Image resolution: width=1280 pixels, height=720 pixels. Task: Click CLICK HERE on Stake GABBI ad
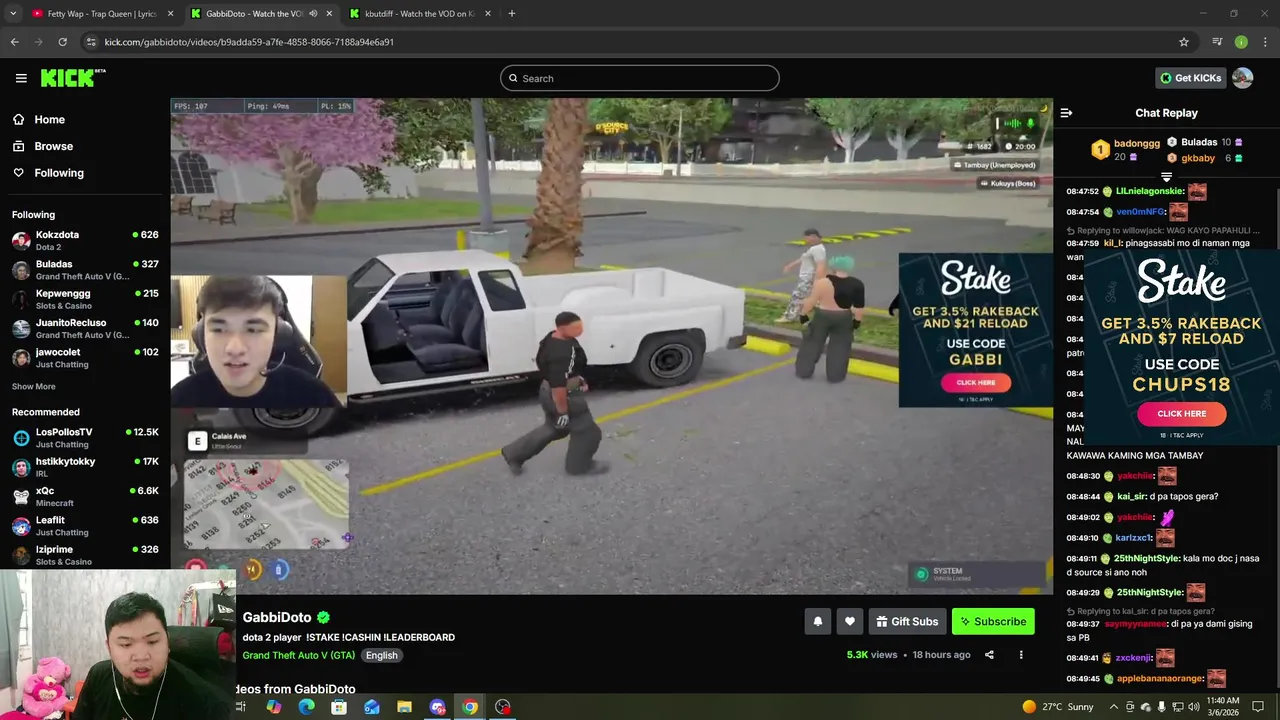tap(976, 382)
